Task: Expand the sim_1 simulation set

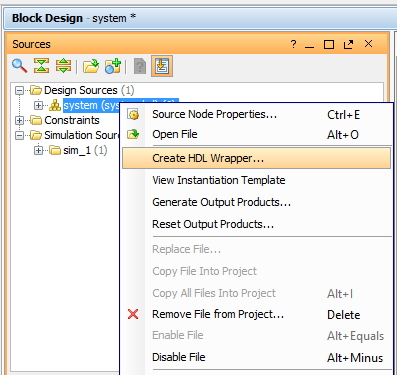Action: (x=38, y=150)
